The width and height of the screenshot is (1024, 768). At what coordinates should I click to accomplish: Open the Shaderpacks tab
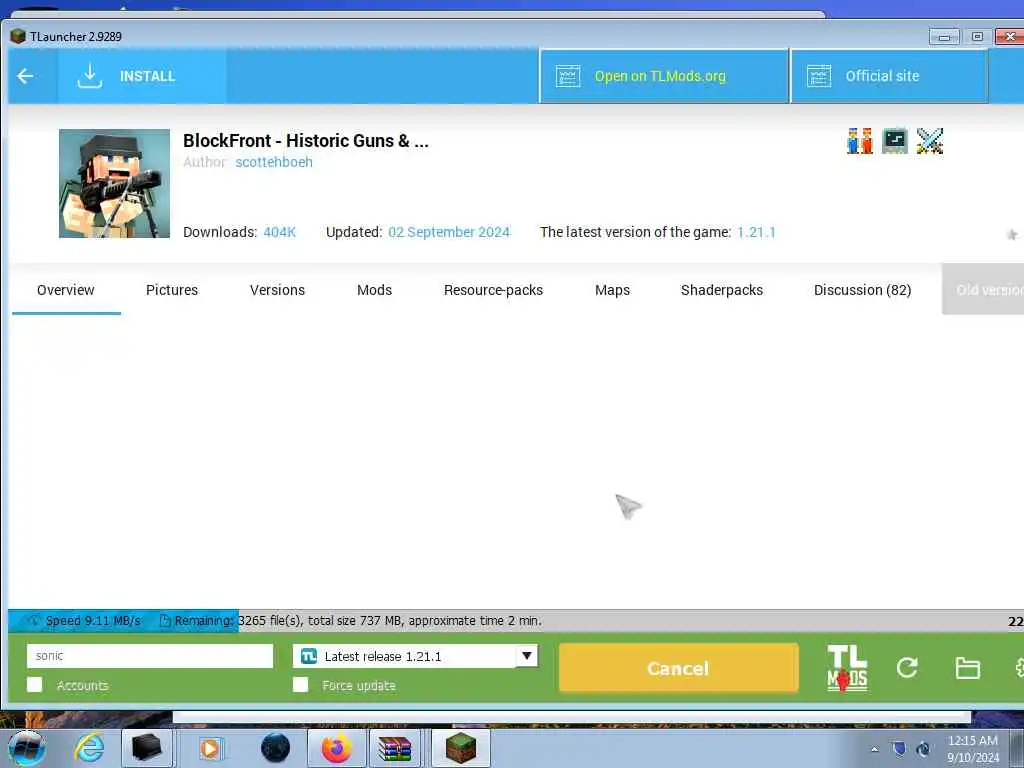click(x=722, y=290)
